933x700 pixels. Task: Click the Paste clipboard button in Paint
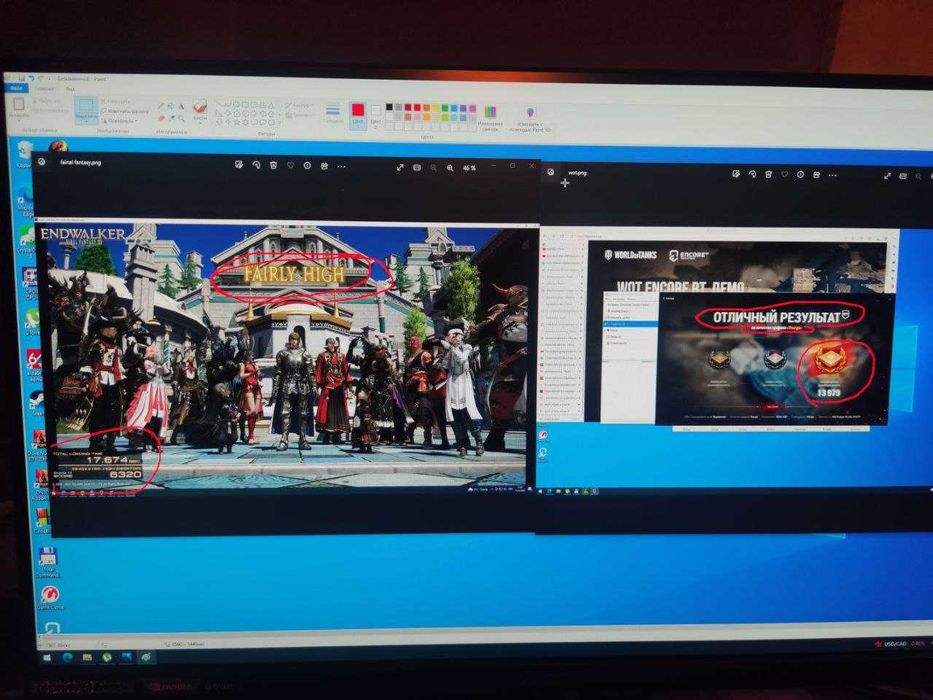[x=18, y=108]
